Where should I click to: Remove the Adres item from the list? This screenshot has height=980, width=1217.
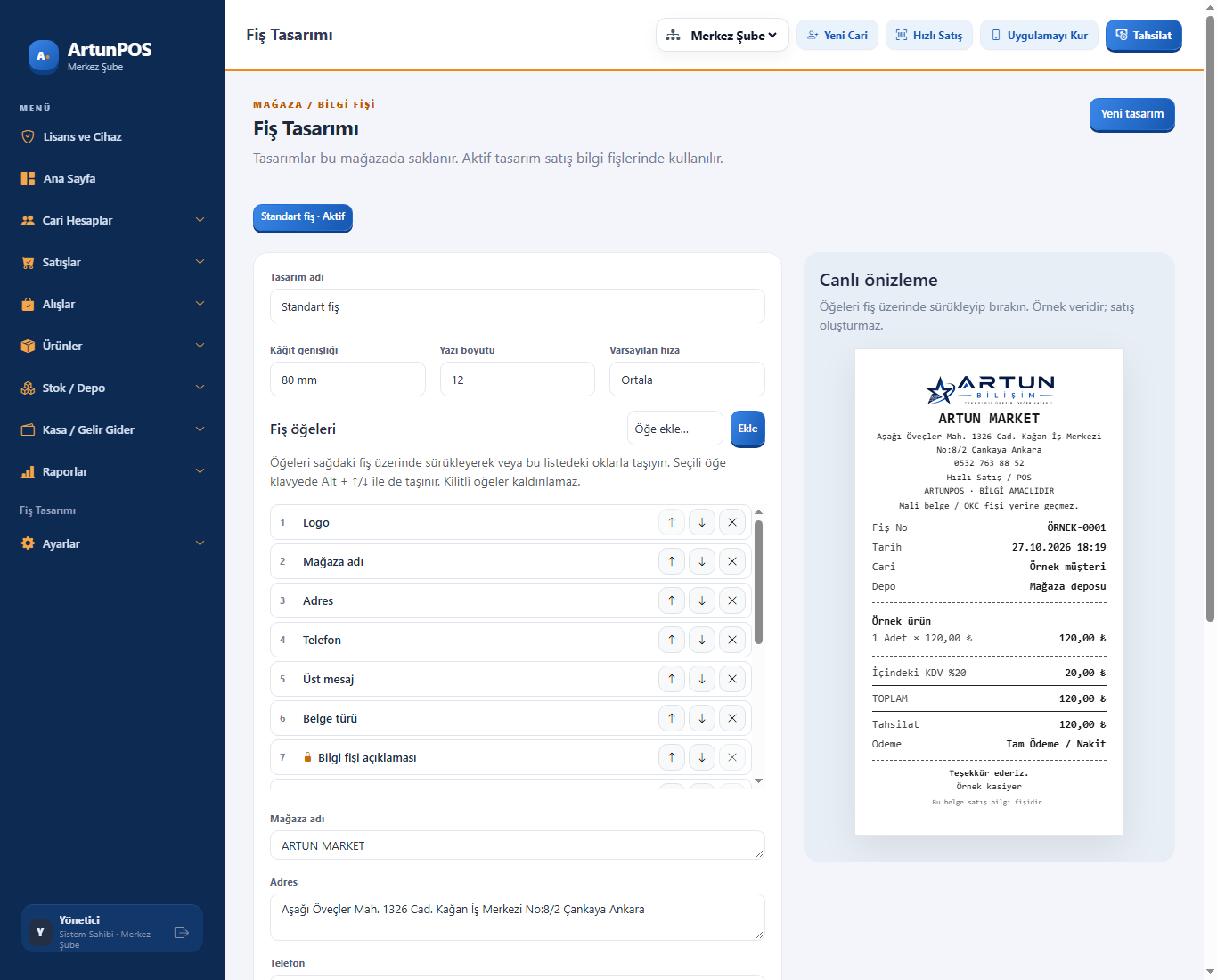[732, 600]
